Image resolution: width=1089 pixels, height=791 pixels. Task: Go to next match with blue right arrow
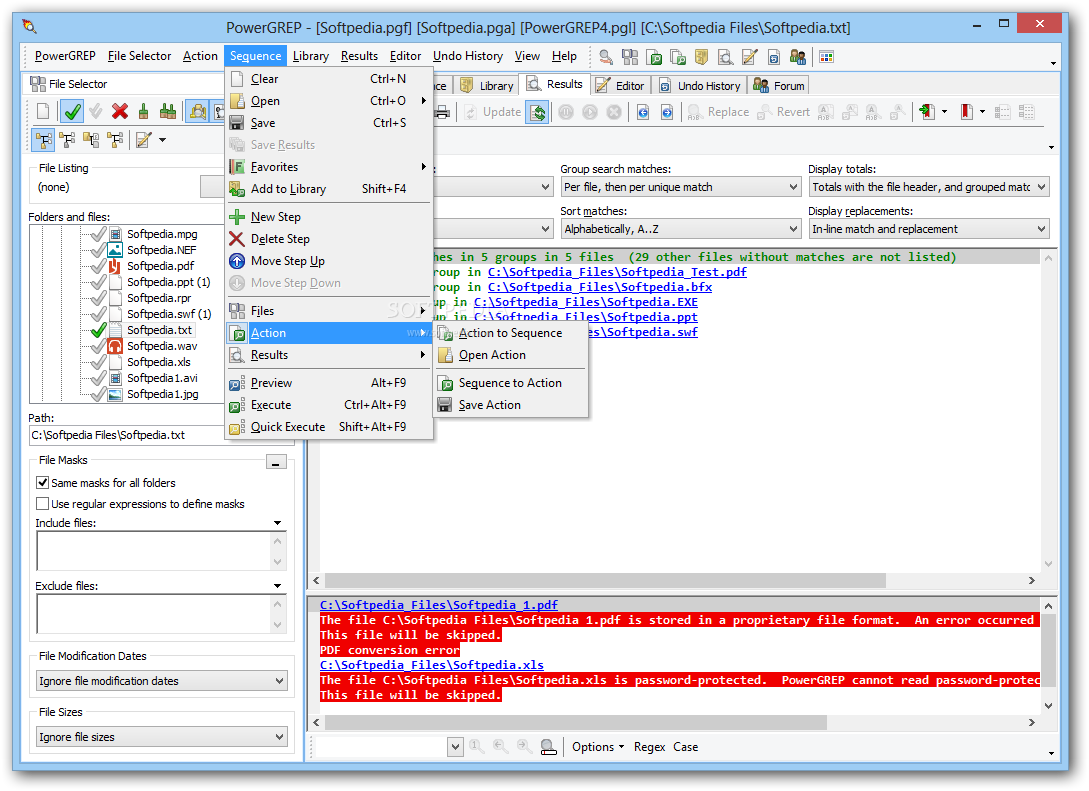[x=667, y=112]
